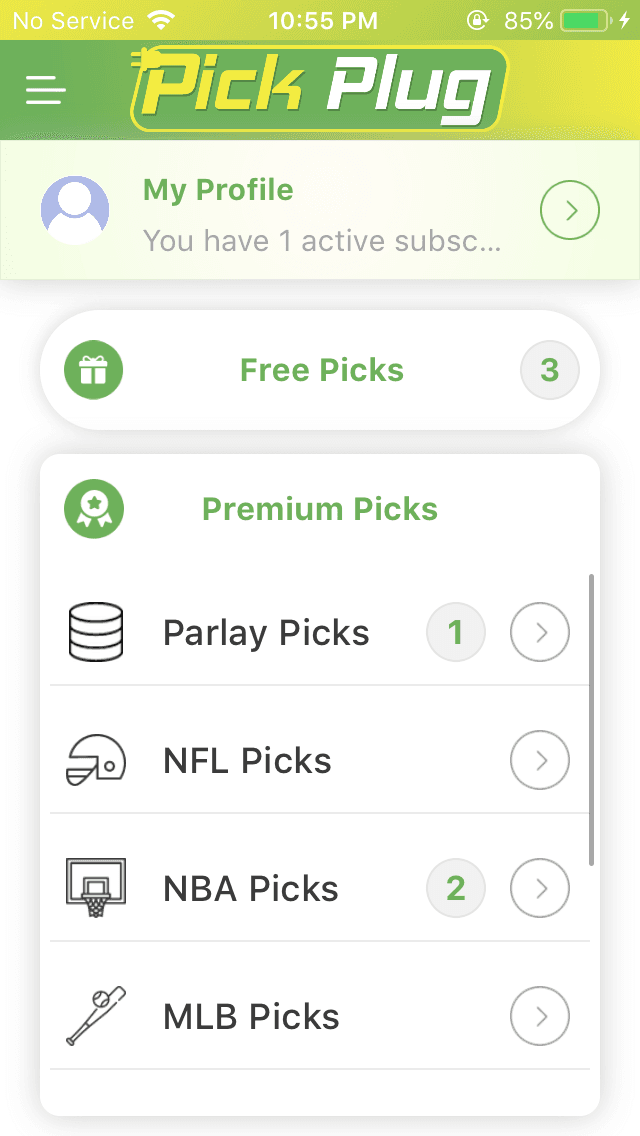Tap the Free Picks gift icon
Viewport: 640px width, 1136px height.
(x=93, y=370)
